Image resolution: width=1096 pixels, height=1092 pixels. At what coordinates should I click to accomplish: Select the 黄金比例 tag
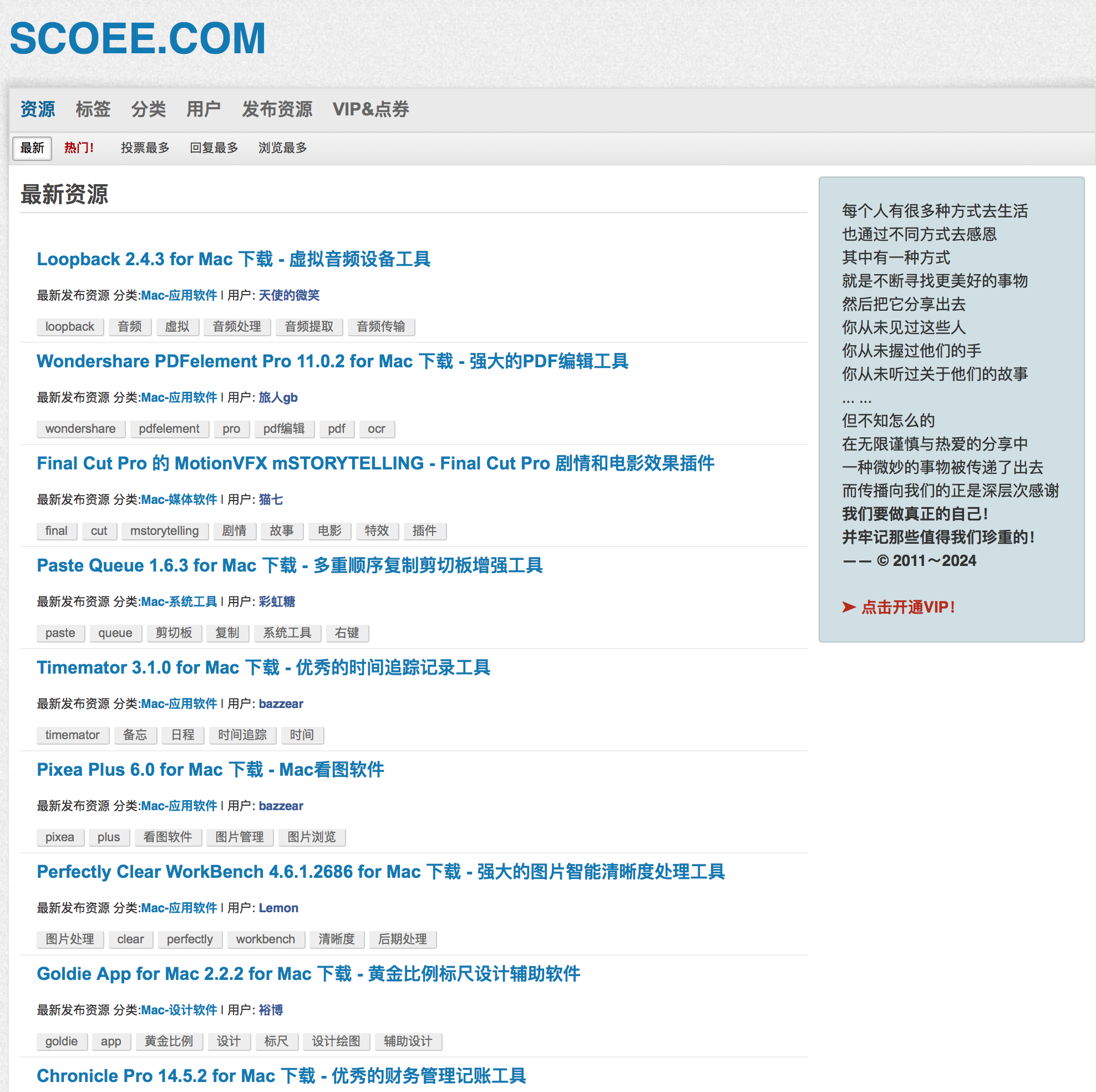[x=169, y=1042]
